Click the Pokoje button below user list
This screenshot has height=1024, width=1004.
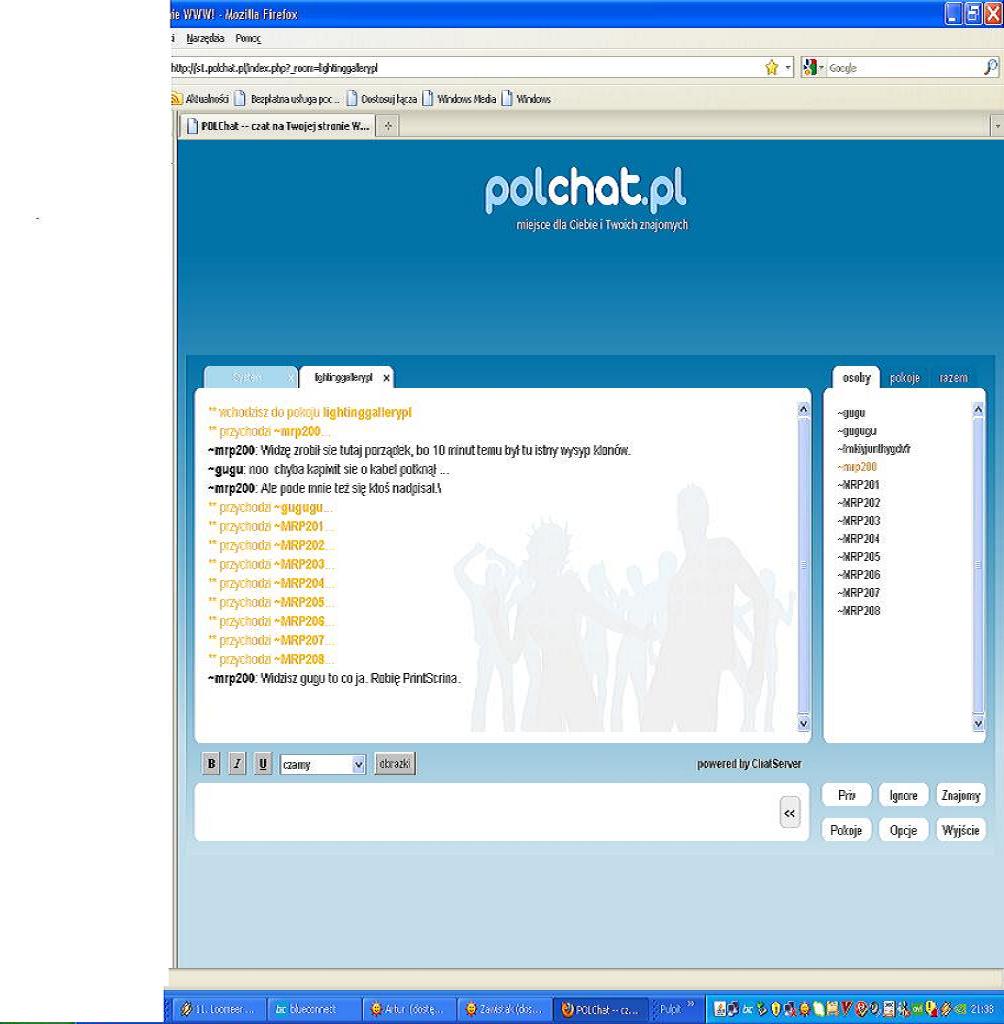point(847,830)
